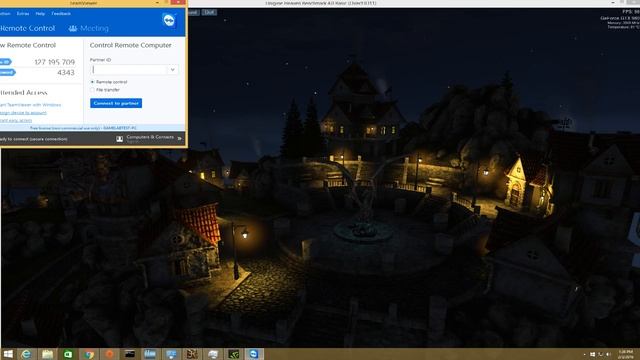
Task: Click the Ready to connect status text
Action: click(34, 139)
